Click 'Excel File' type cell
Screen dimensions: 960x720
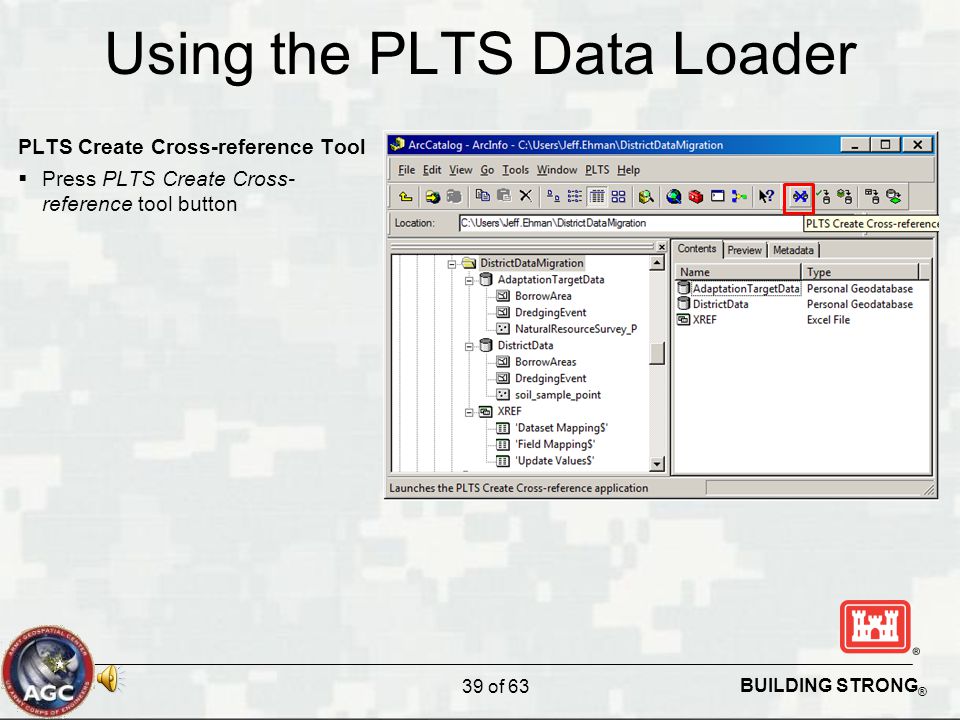point(828,320)
